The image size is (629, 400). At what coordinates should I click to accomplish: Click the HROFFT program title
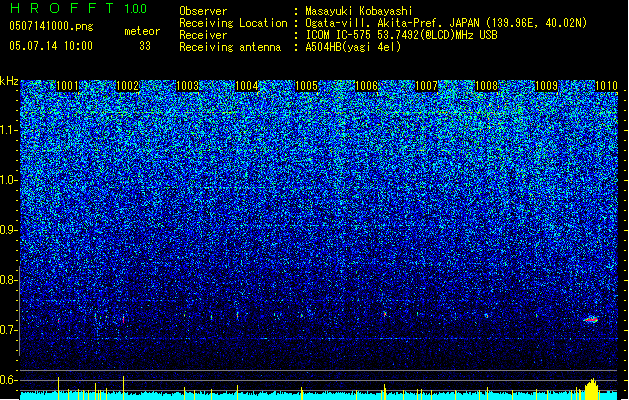62,8
